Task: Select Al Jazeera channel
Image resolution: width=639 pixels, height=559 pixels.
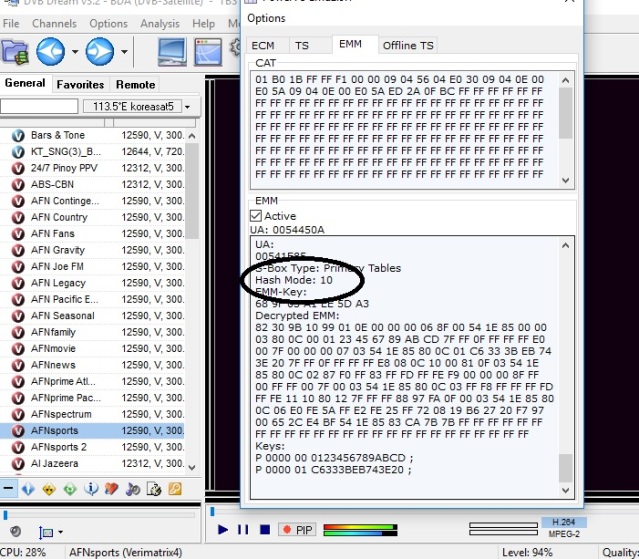Action: pyautogui.click(x=93, y=464)
